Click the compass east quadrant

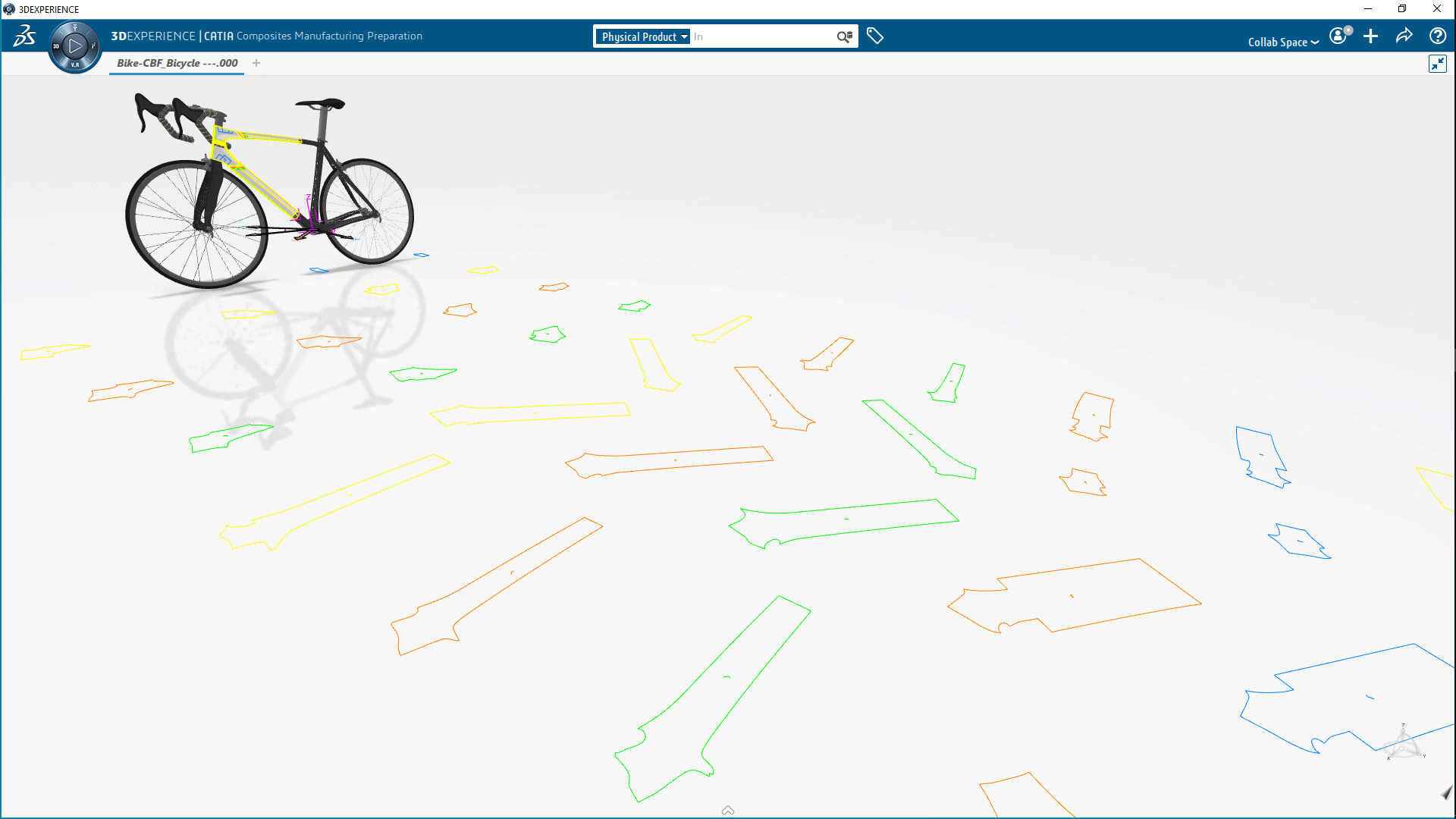click(x=93, y=46)
